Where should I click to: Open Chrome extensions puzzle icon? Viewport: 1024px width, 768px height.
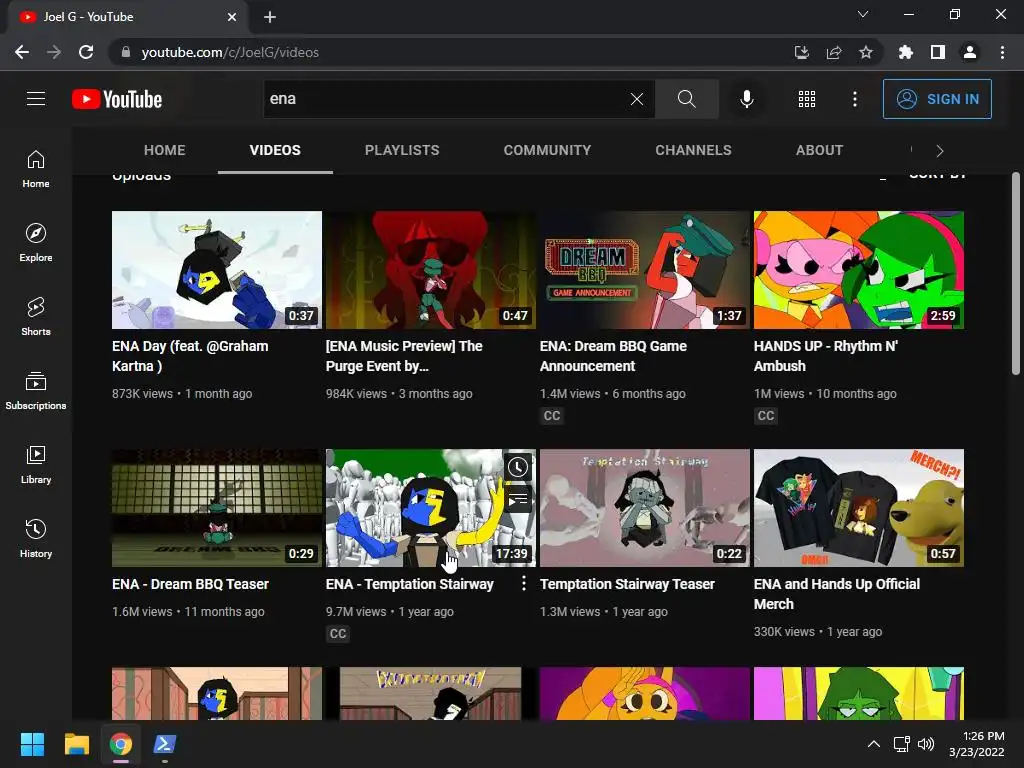tap(906, 52)
